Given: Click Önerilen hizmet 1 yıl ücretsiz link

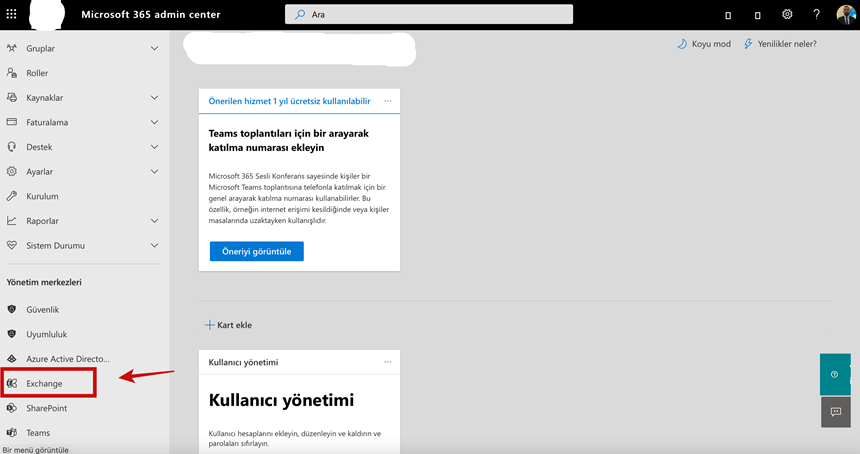Looking at the screenshot, I should click(x=289, y=101).
